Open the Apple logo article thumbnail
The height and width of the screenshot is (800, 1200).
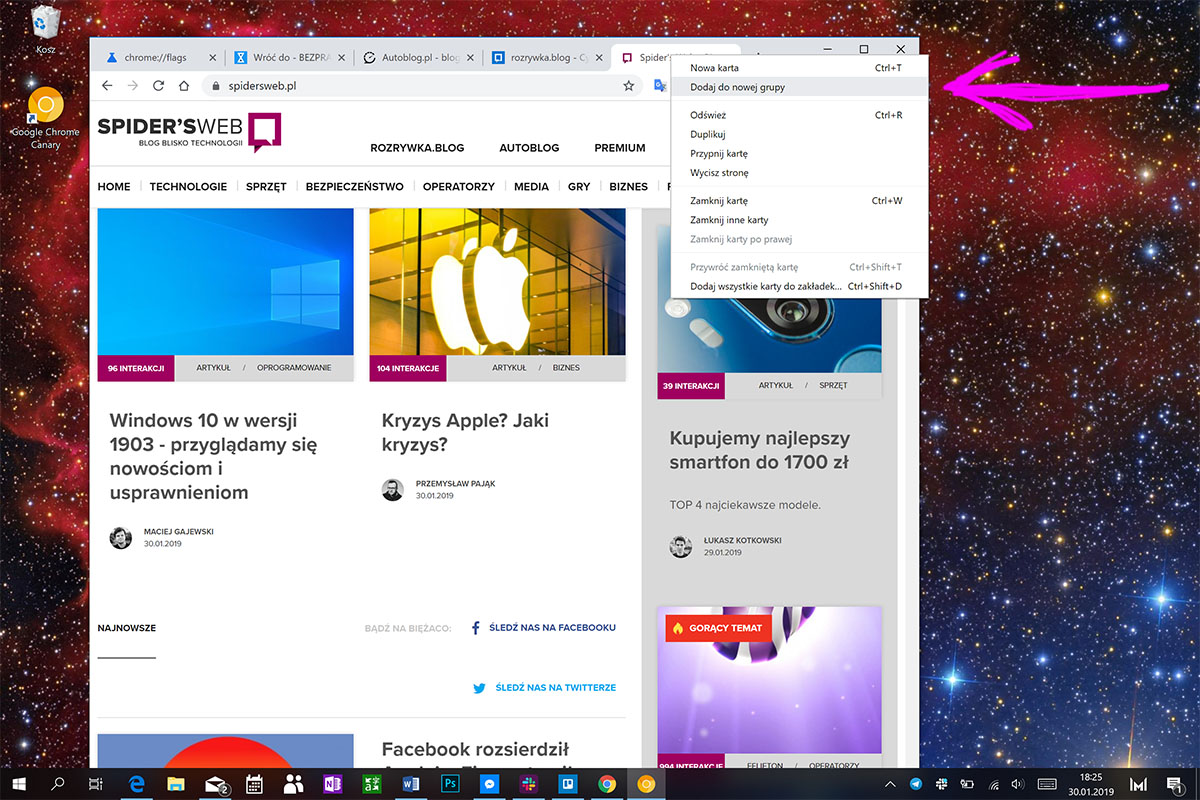pyautogui.click(x=497, y=282)
